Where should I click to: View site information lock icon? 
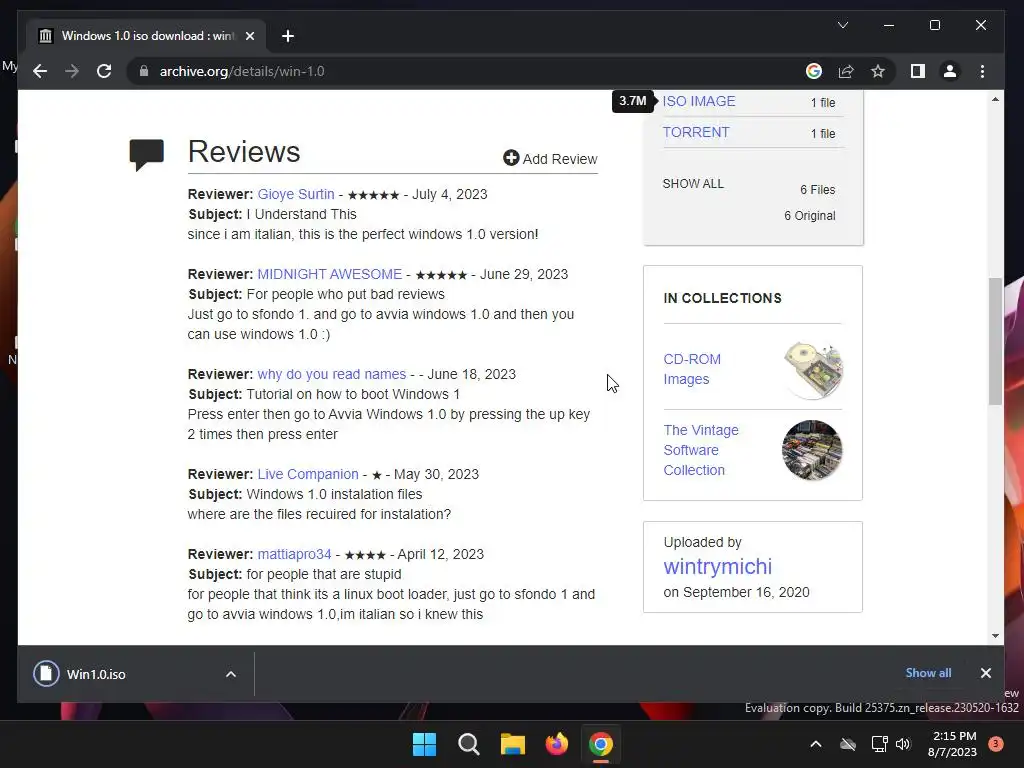click(x=144, y=71)
